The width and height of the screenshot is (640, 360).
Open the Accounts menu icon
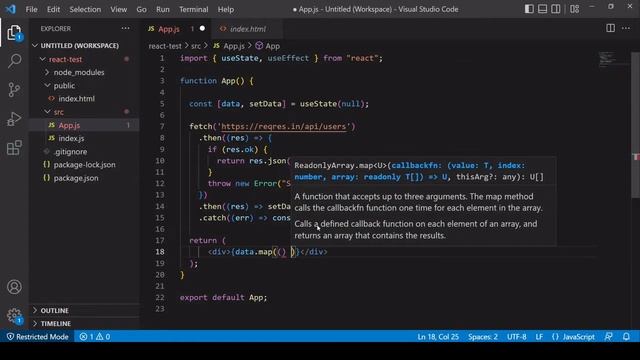[14, 287]
